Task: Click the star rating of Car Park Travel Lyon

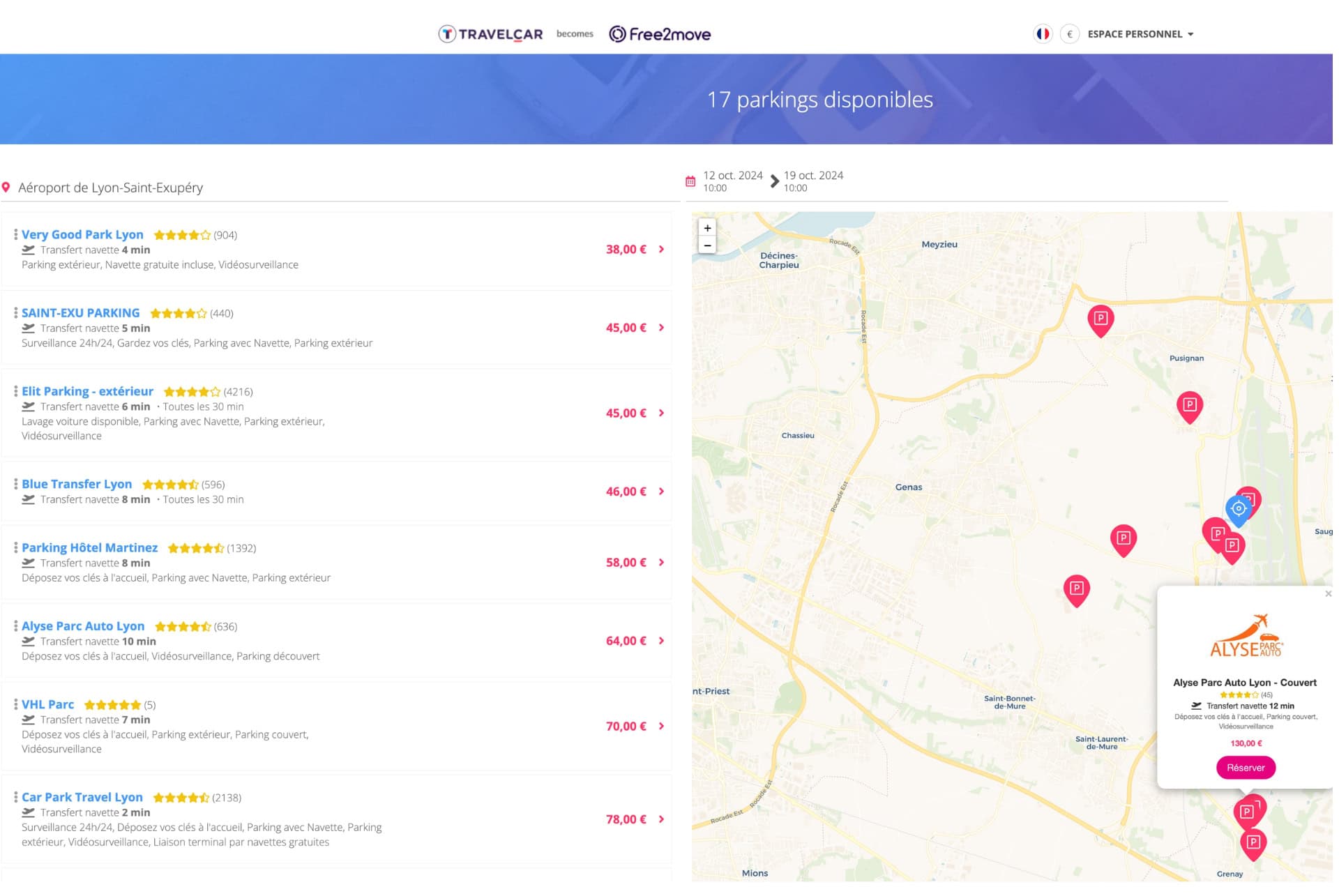Action: pyautogui.click(x=181, y=798)
